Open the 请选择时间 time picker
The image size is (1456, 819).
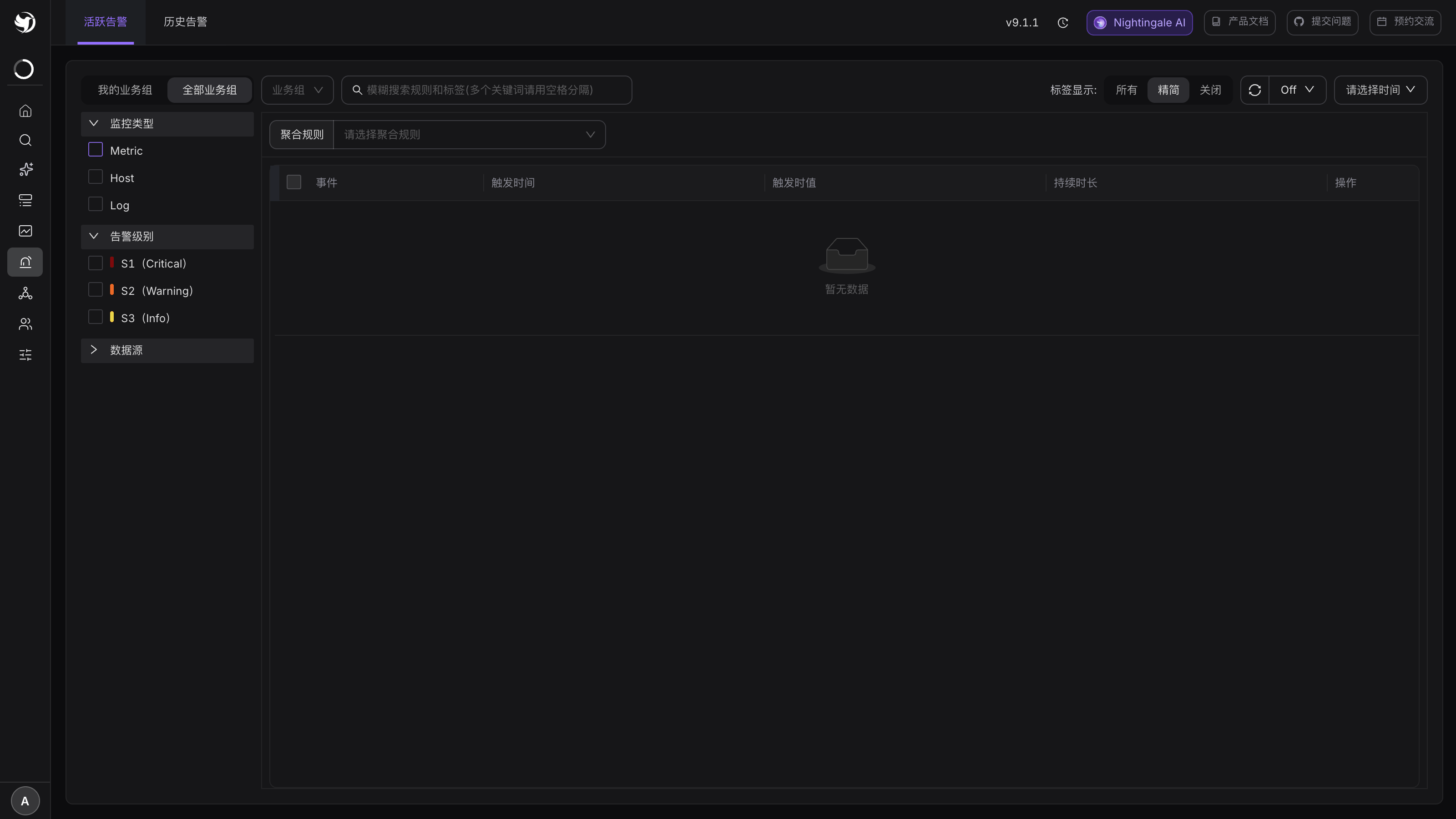click(x=1380, y=90)
